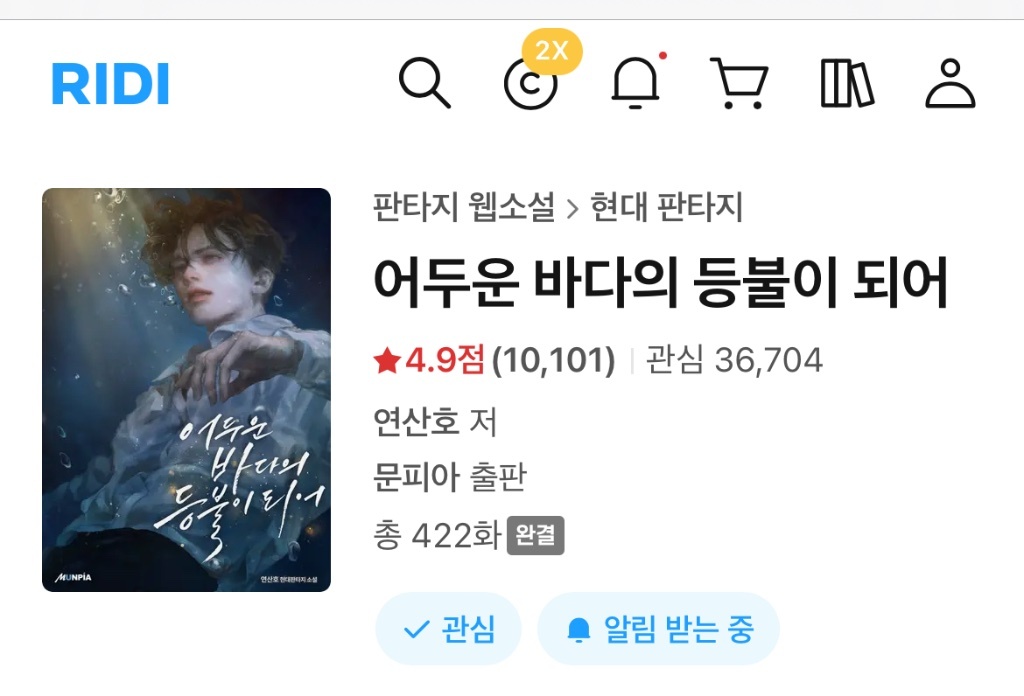The height and width of the screenshot is (696, 1024).
Task: Click the bell icon in the 알림 button
Action: (579, 629)
